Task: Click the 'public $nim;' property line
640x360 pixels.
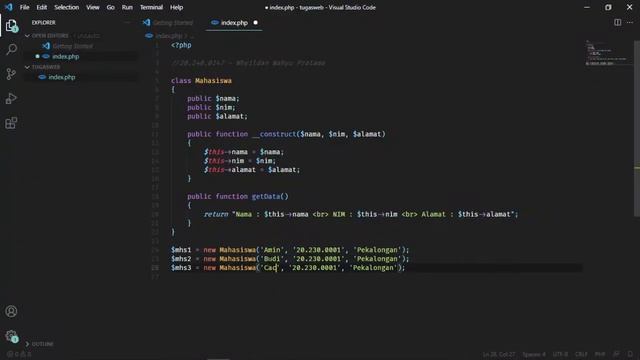Action: point(211,107)
